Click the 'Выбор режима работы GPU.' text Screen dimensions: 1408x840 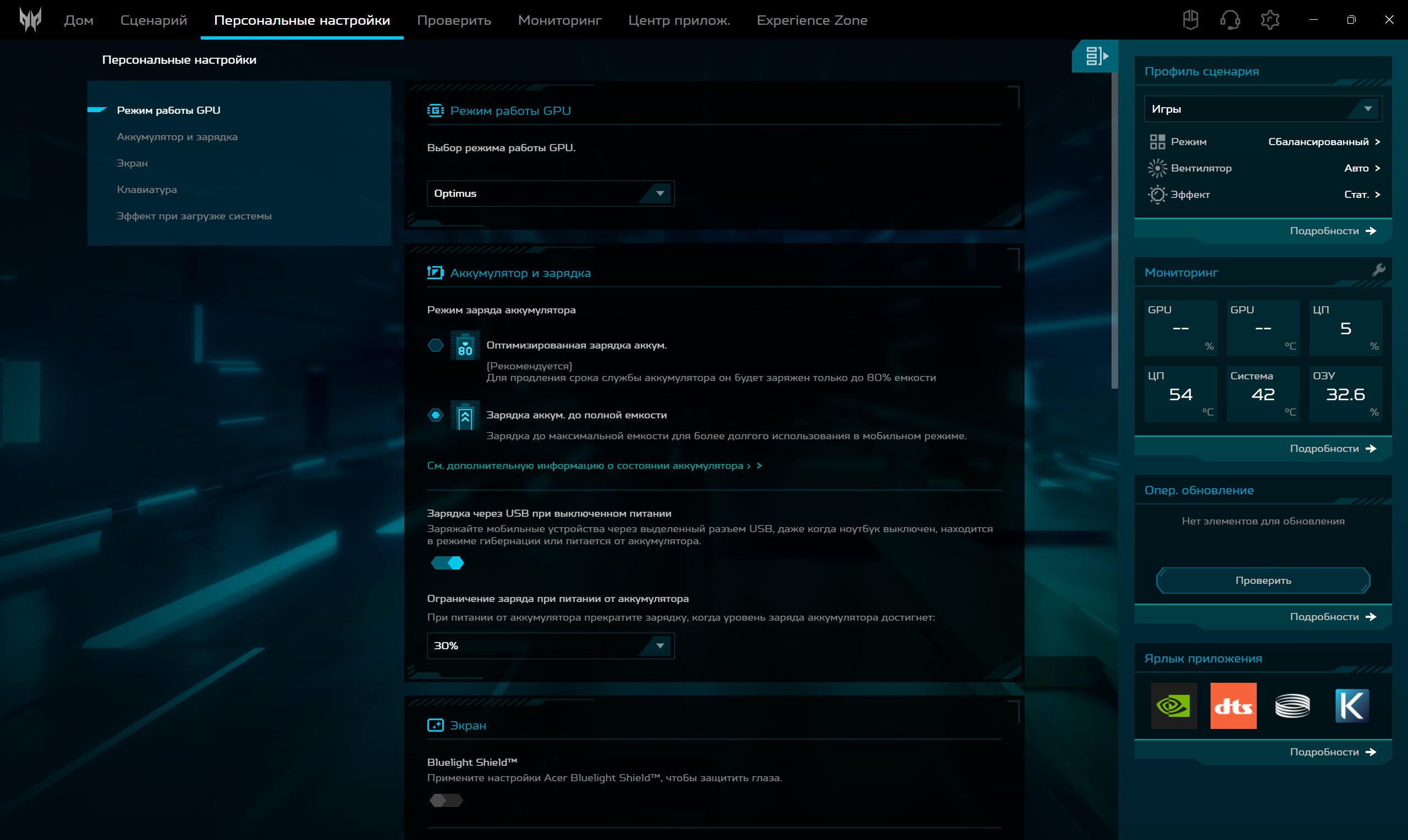pyautogui.click(x=501, y=148)
